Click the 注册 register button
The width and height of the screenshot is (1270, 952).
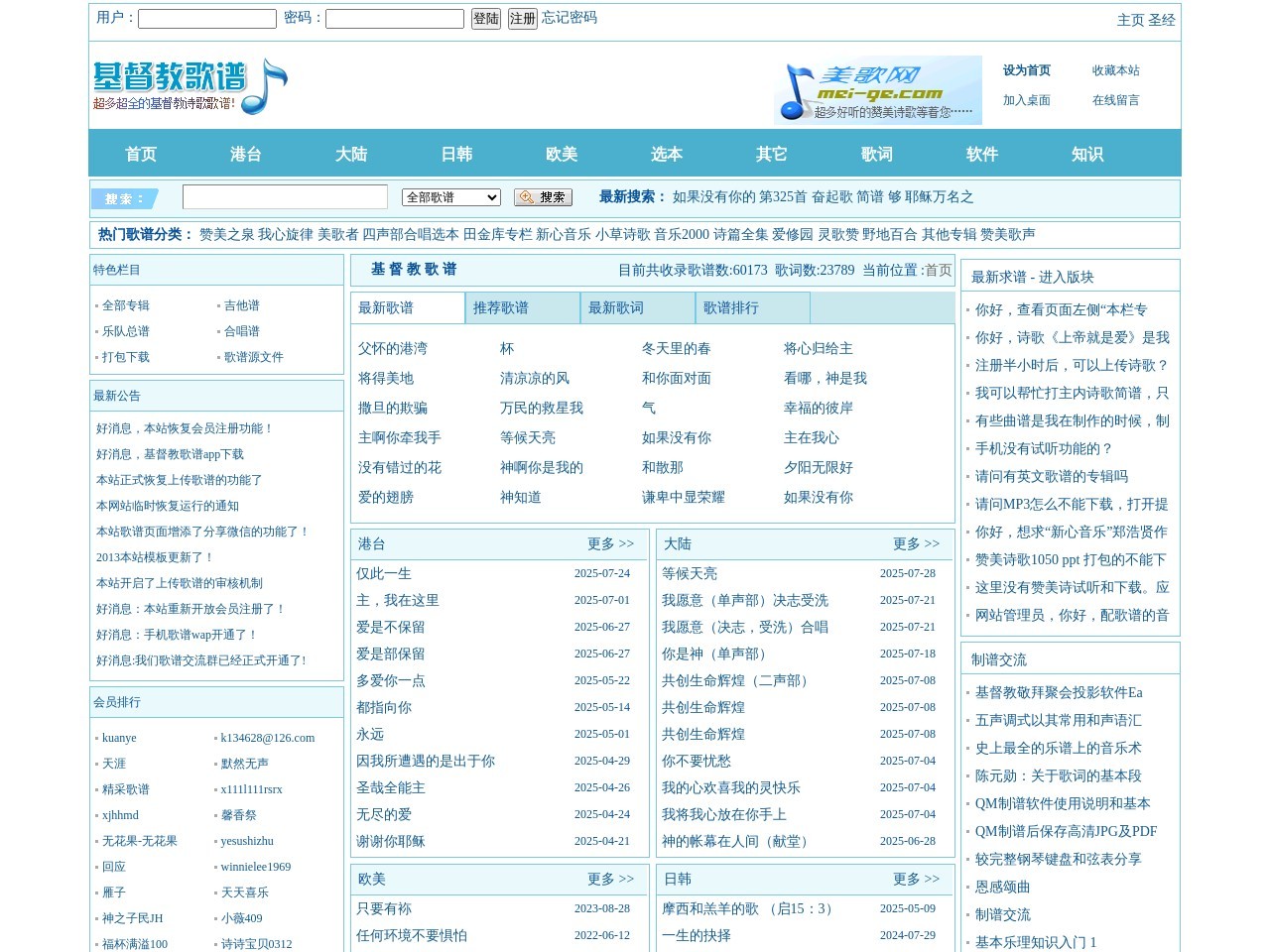pos(522,18)
